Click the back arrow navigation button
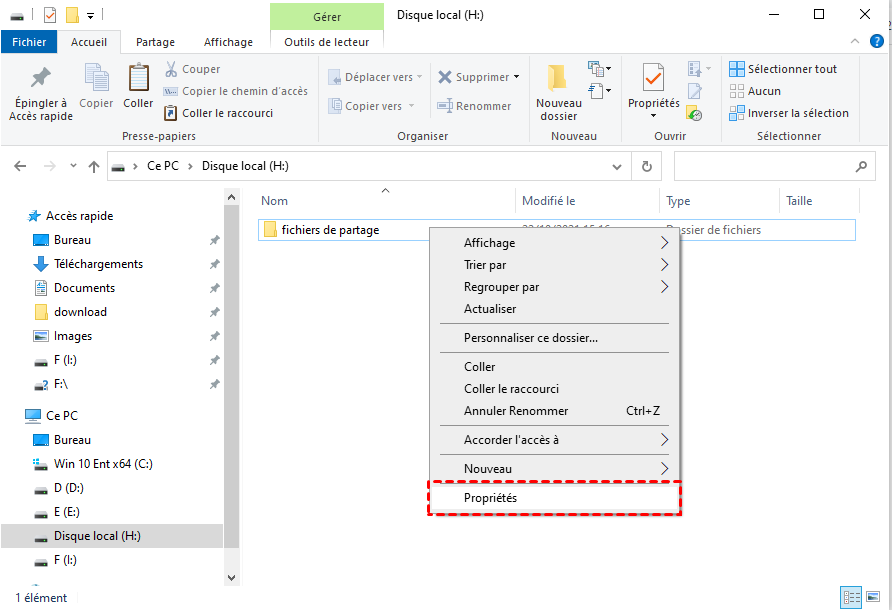Screen dimensions: 892x610 point(20,167)
